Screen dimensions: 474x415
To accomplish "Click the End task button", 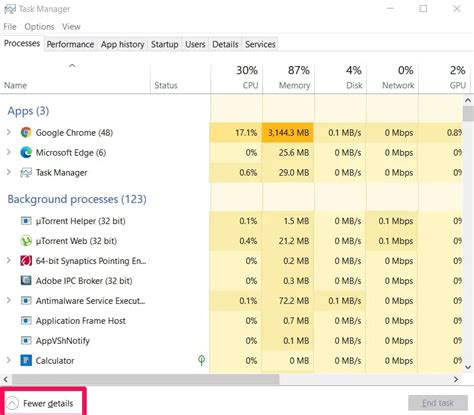I will [x=438, y=403].
